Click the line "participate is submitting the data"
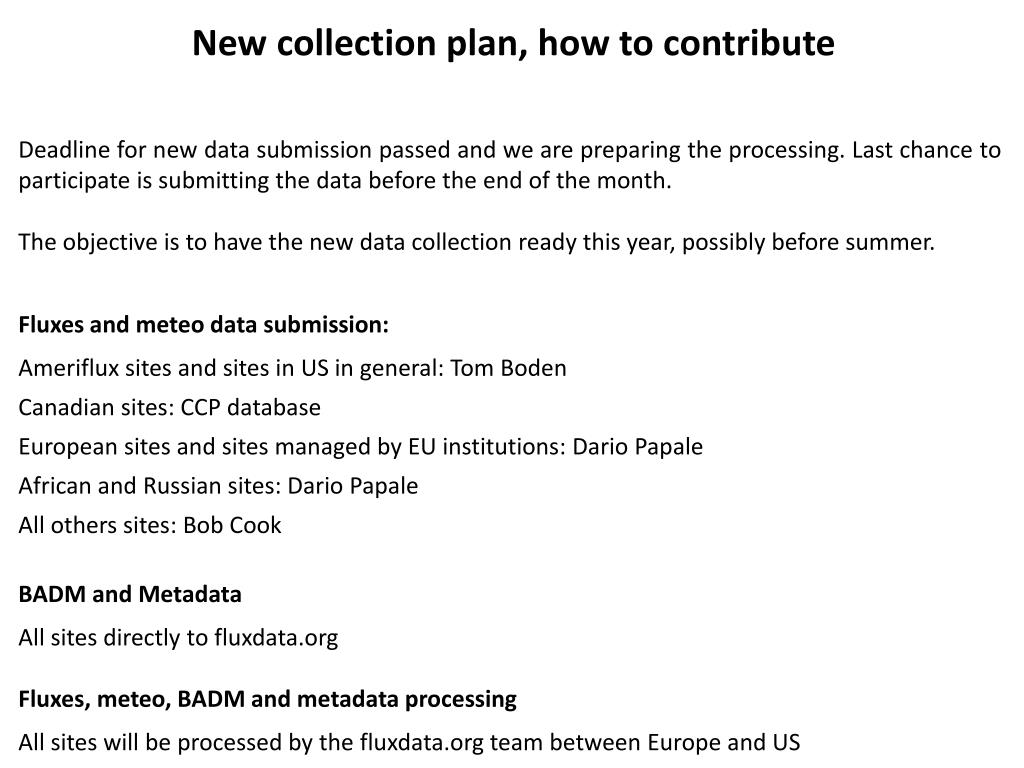The height and width of the screenshot is (768, 1024). (345, 180)
